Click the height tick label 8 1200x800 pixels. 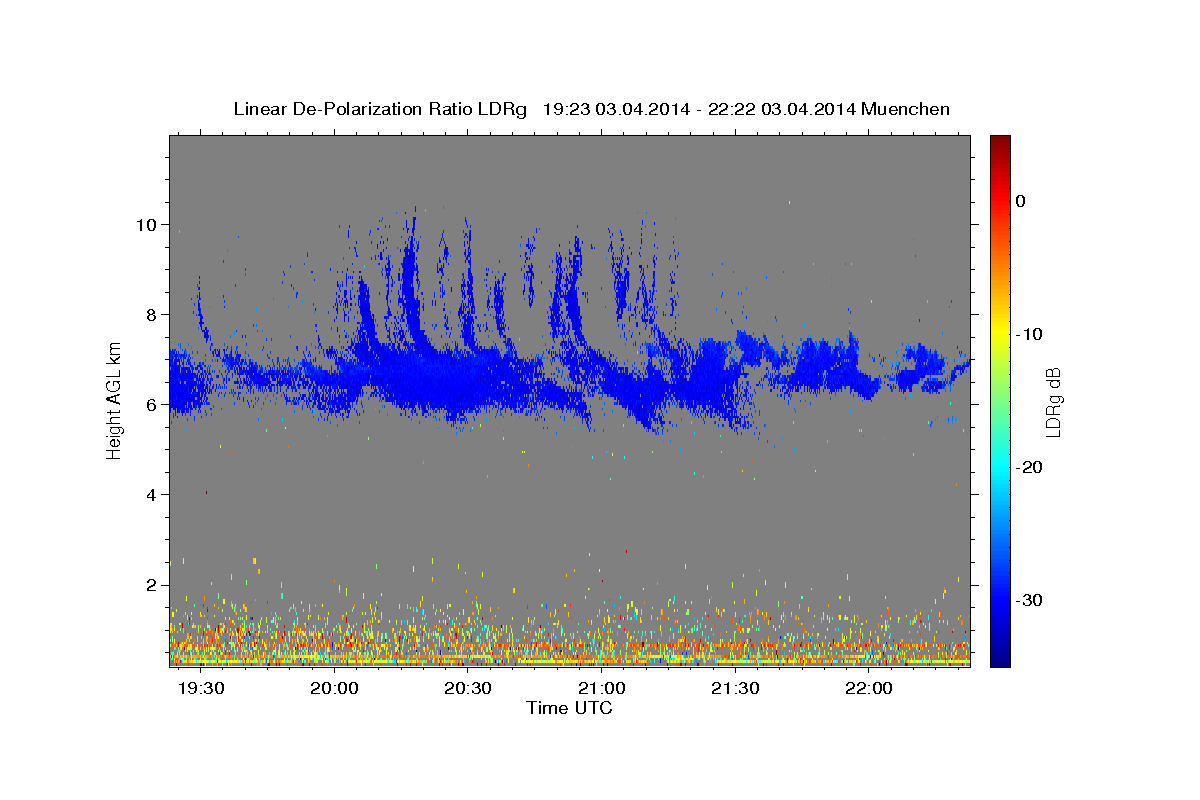click(x=153, y=314)
